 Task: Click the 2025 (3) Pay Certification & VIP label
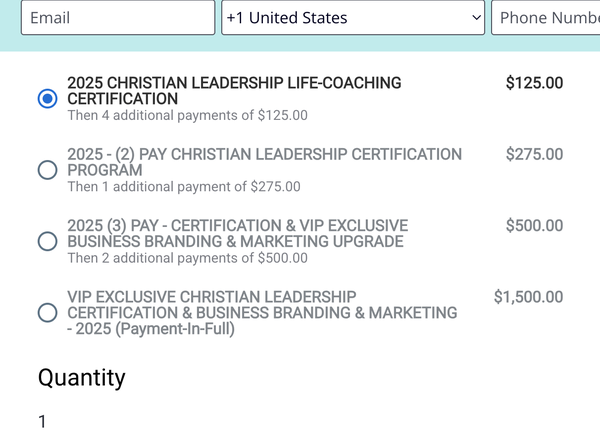click(237, 233)
